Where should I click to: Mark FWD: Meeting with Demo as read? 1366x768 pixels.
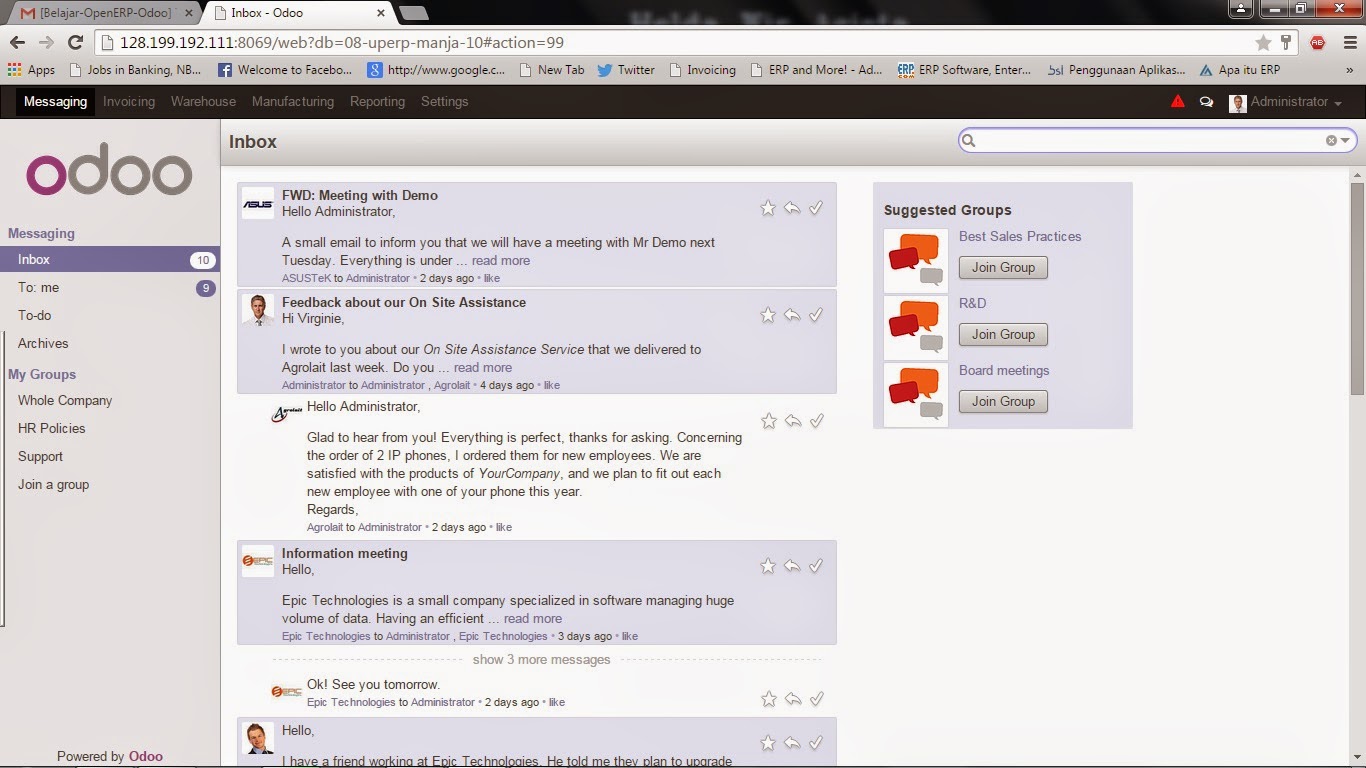point(816,208)
